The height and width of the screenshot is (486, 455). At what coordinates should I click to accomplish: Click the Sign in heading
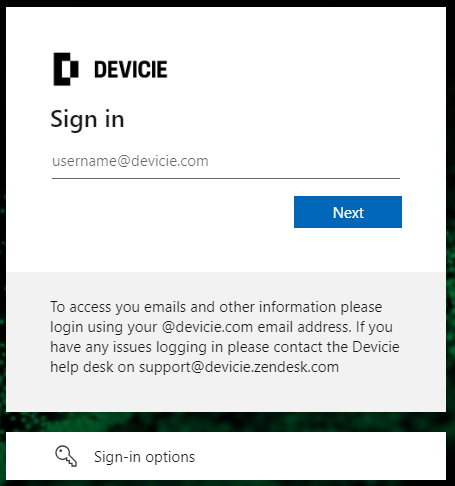[87, 119]
